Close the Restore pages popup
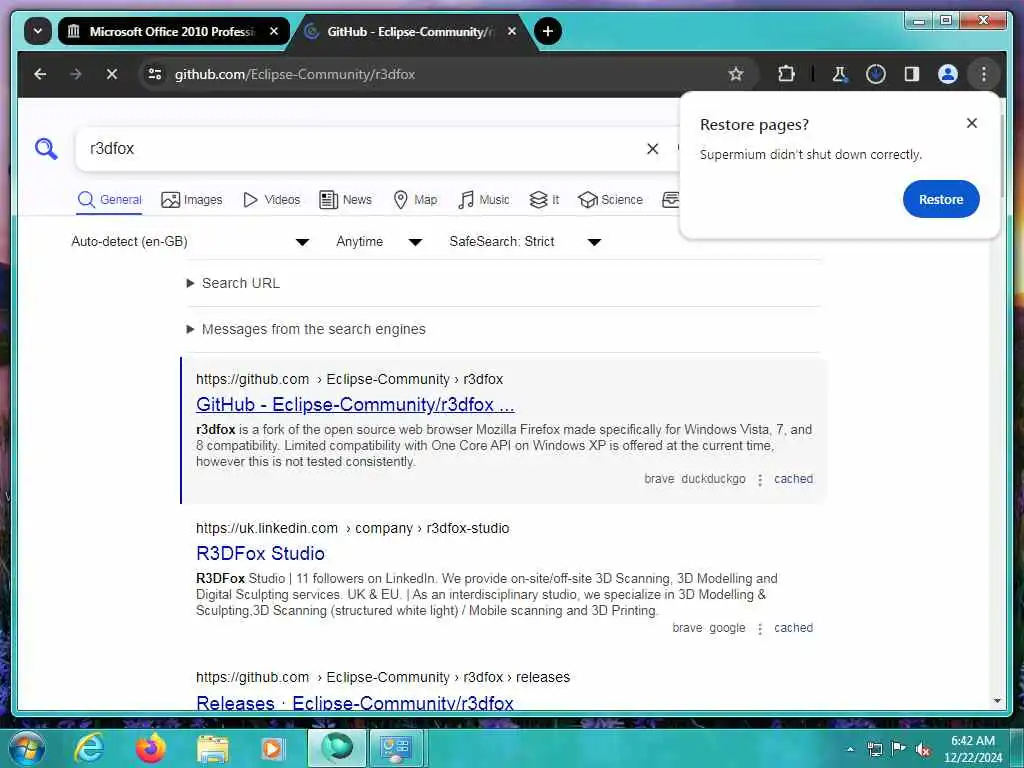The width and height of the screenshot is (1024, 768). (972, 123)
